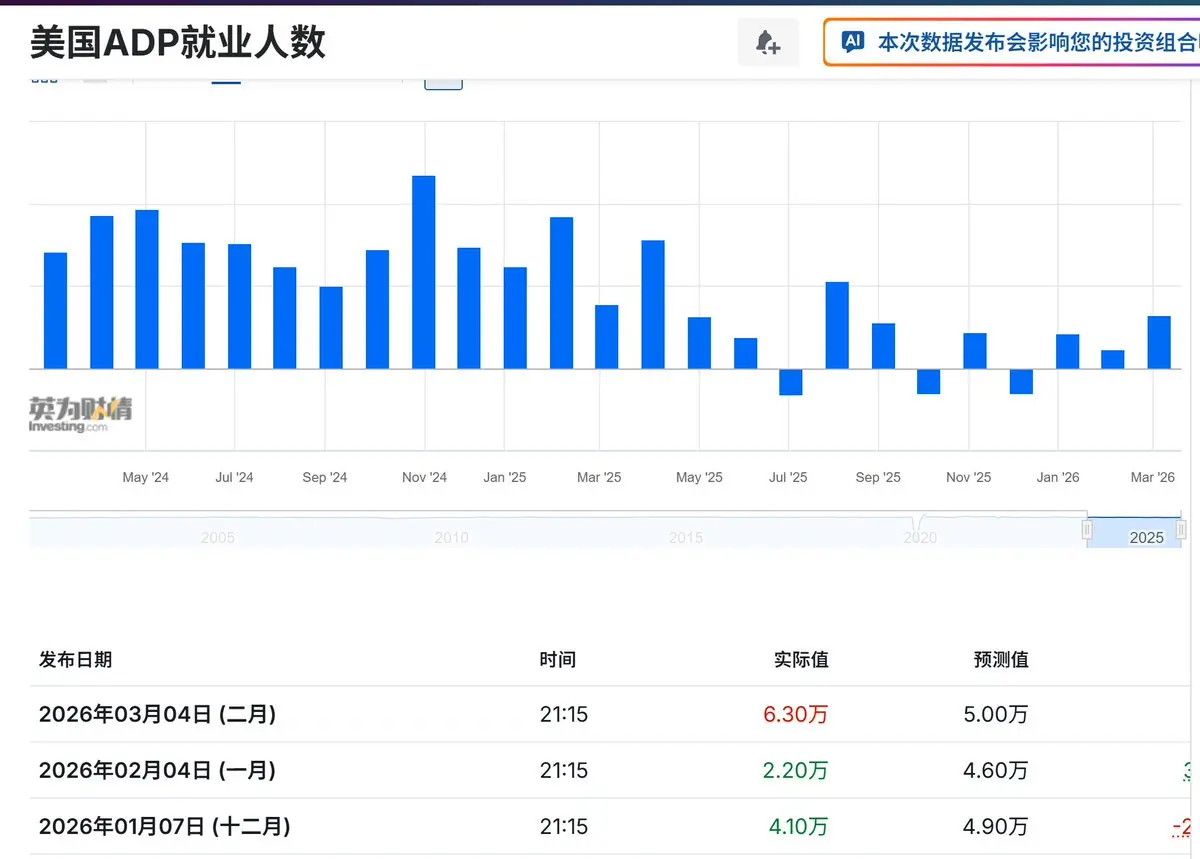
Task: Click the 时间 column header
Action: 558,660
